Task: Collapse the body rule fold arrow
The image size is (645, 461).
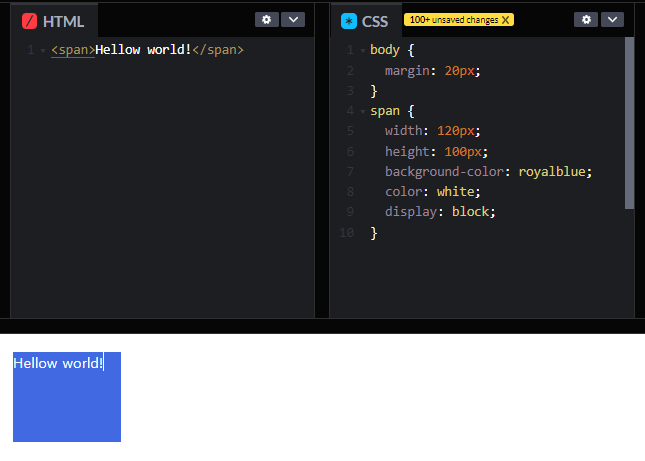Action: pos(363,51)
